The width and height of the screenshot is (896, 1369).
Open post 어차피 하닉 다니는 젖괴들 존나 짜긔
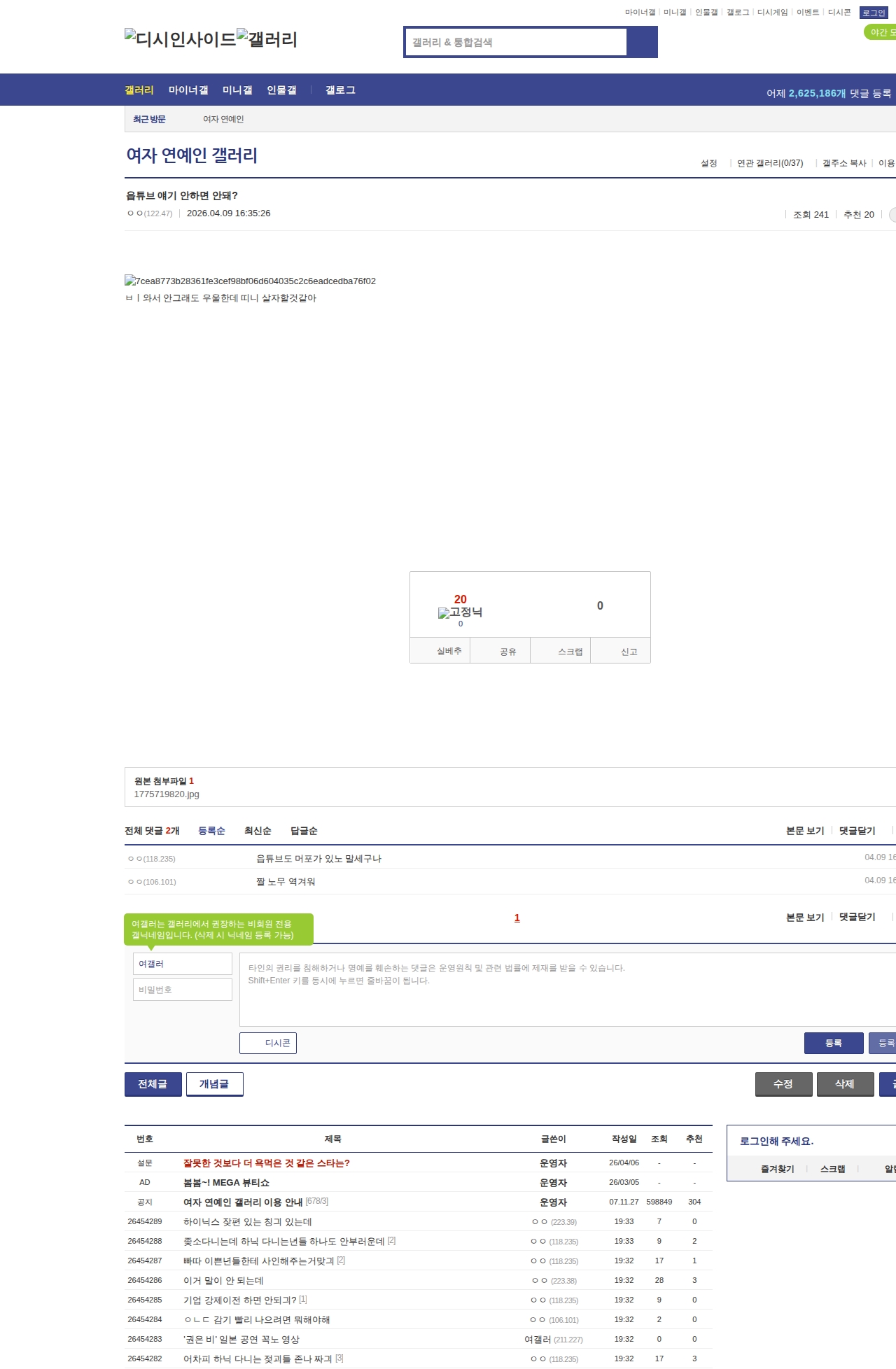coord(258,1359)
